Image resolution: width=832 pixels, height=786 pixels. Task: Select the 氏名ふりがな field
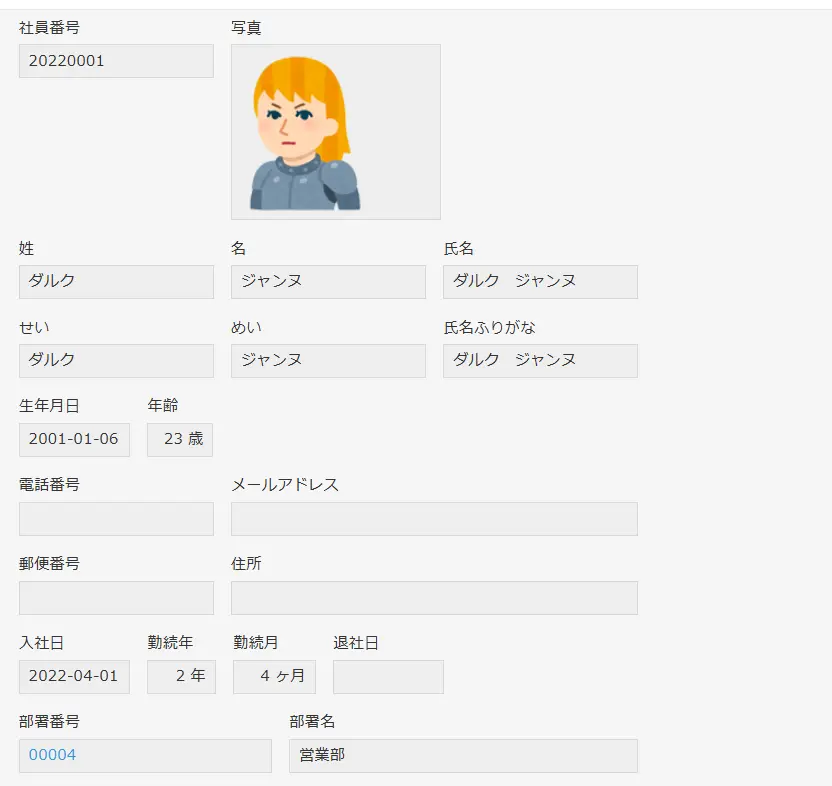click(x=540, y=360)
